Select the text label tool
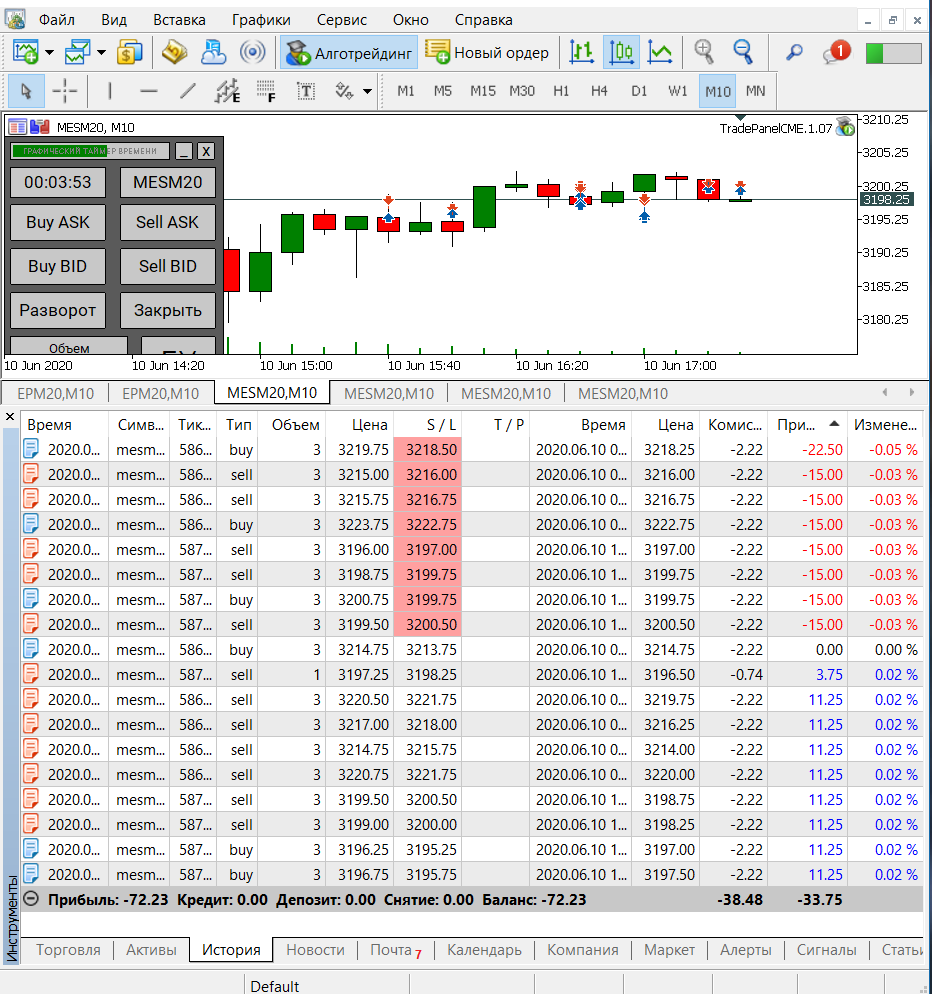This screenshot has width=932, height=994. (x=306, y=91)
